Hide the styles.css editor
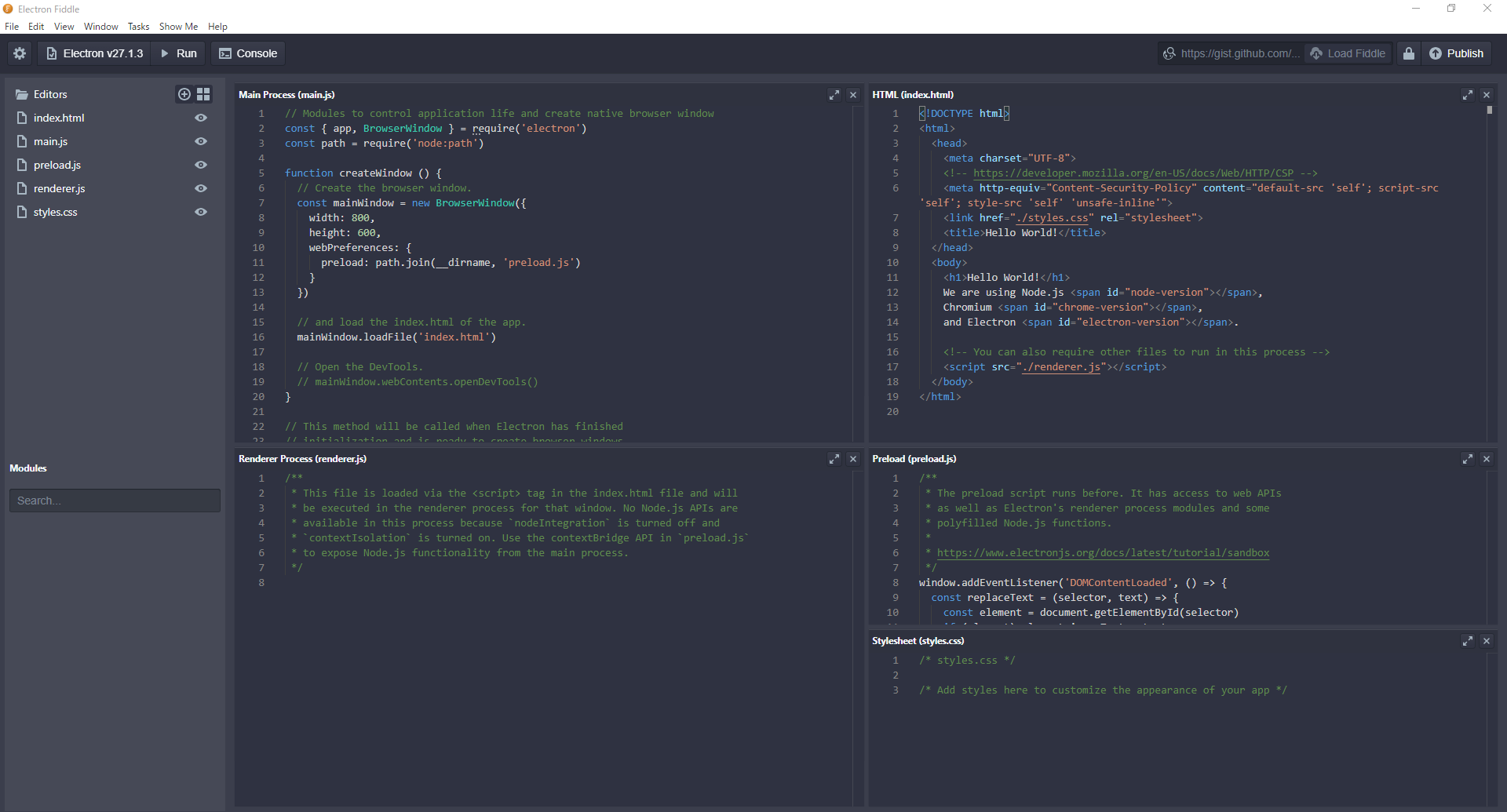This screenshot has height=812, width=1507. [x=201, y=212]
